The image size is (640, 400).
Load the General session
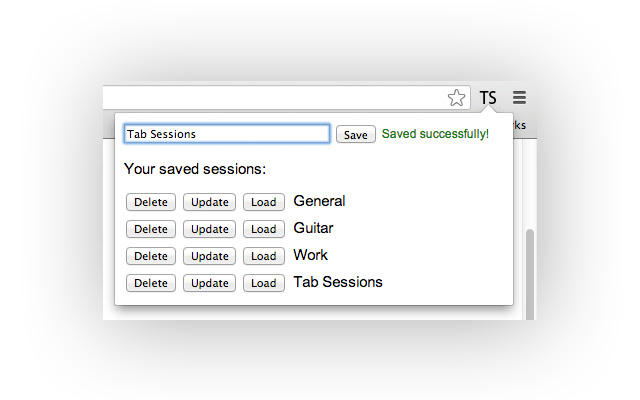[x=264, y=202]
